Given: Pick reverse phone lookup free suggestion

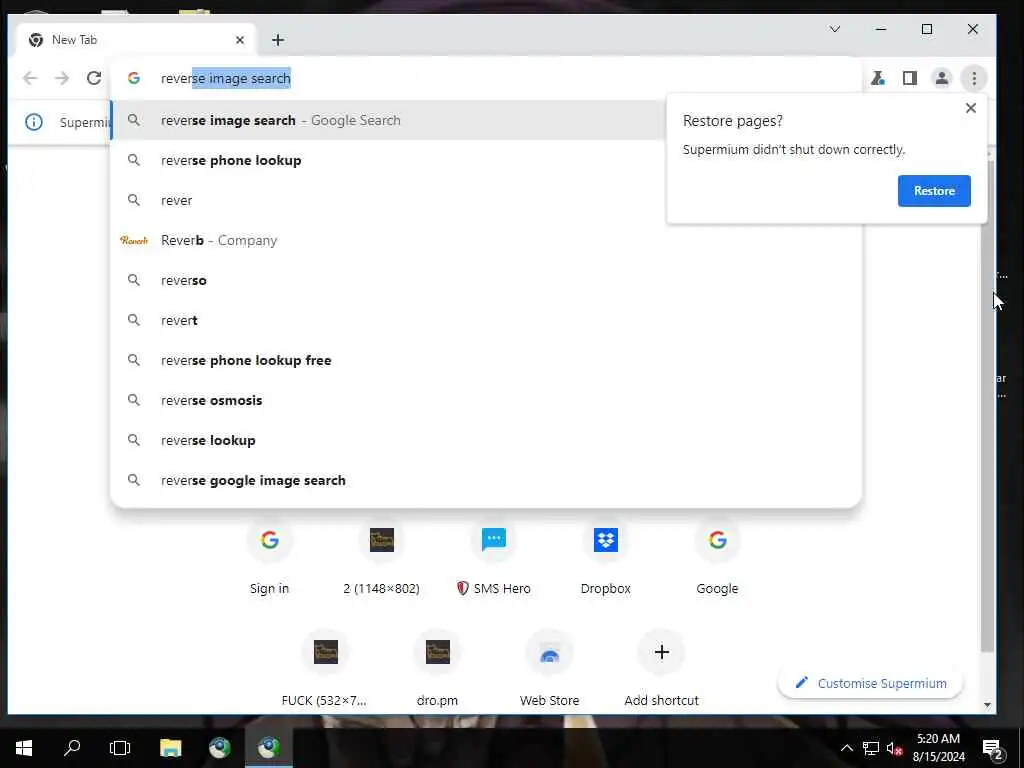Looking at the screenshot, I should click(487, 360).
